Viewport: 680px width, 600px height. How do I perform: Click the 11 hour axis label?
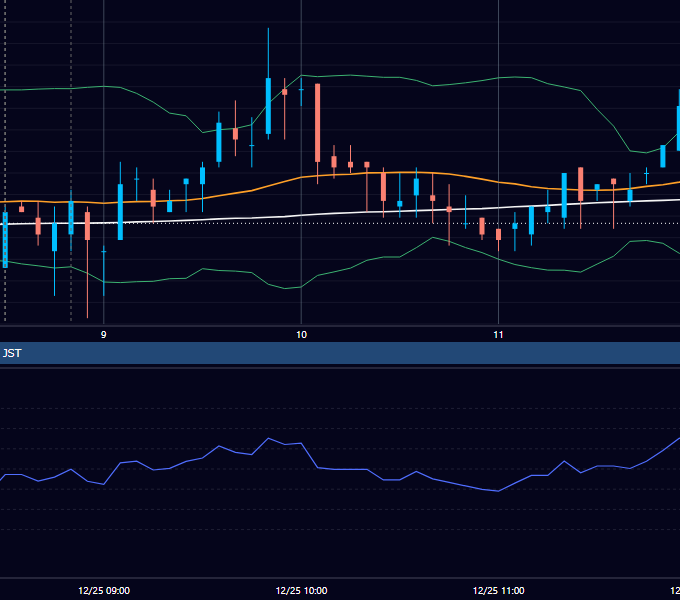(x=498, y=335)
